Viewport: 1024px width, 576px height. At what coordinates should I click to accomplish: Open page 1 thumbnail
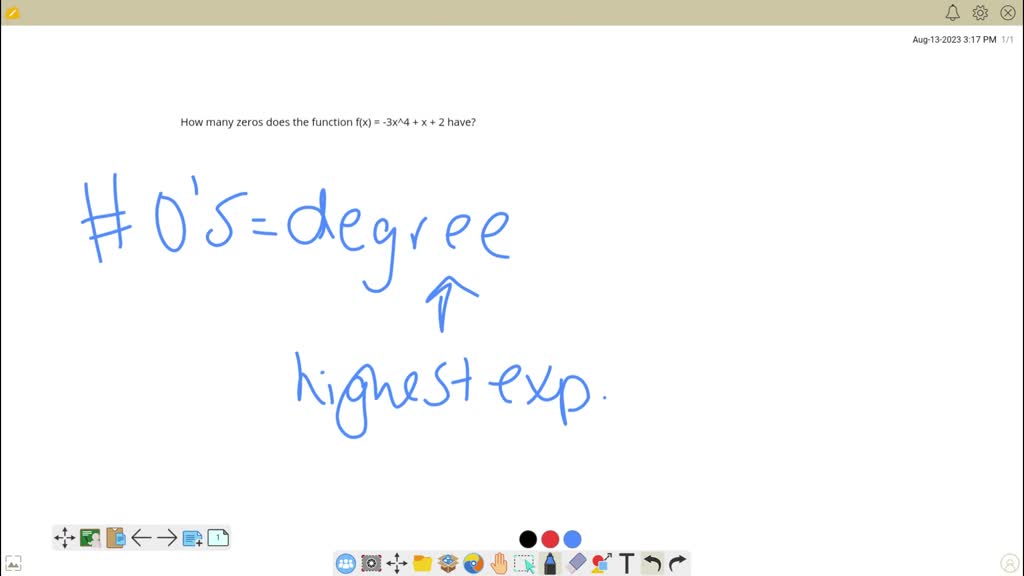216,537
